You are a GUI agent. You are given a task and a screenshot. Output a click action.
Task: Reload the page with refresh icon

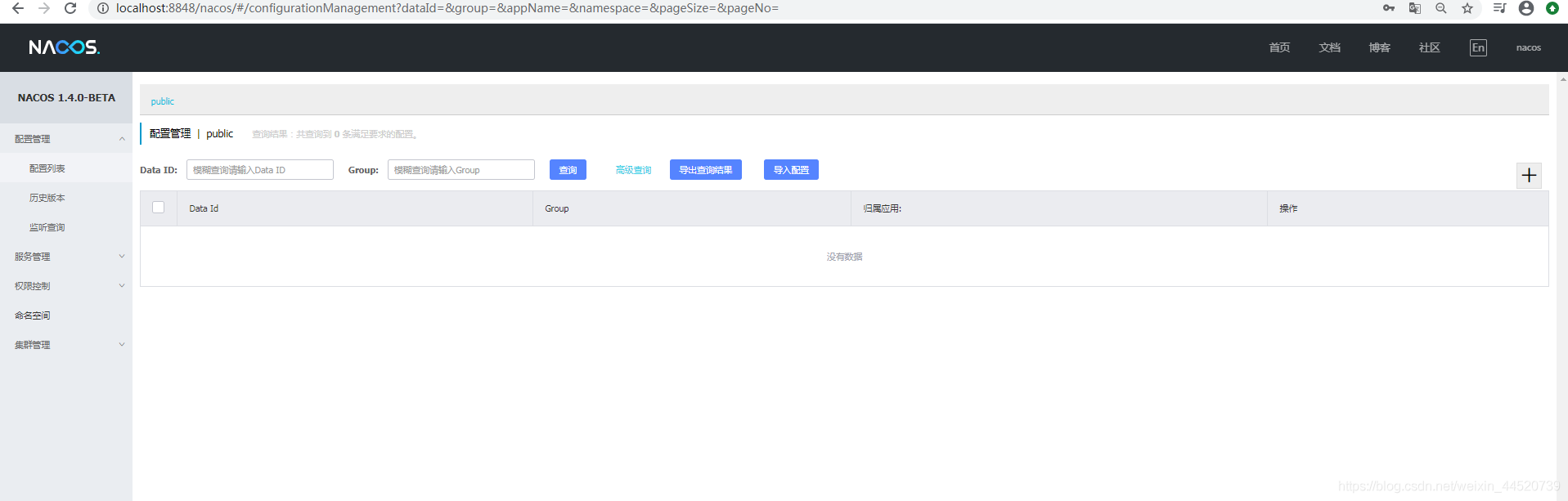tap(70, 8)
